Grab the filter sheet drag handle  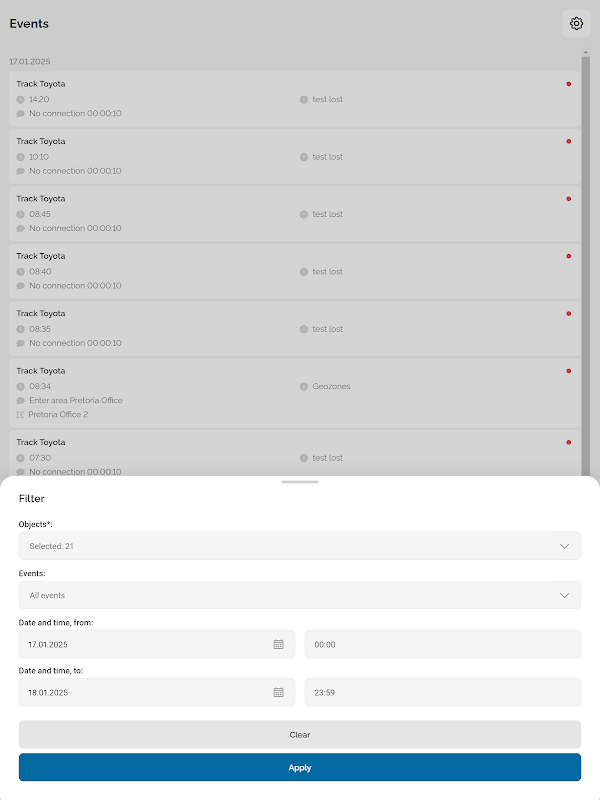pyautogui.click(x=300, y=482)
